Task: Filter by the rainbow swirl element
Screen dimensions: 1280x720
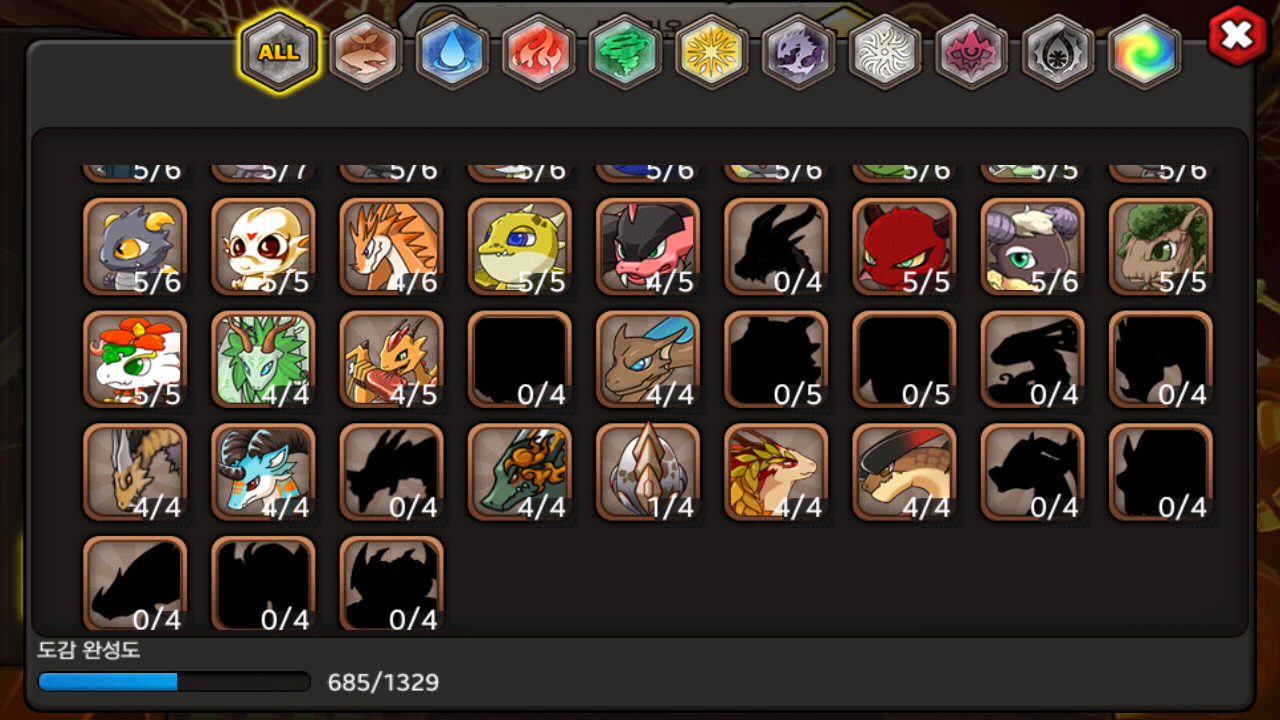Action: coord(1145,51)
